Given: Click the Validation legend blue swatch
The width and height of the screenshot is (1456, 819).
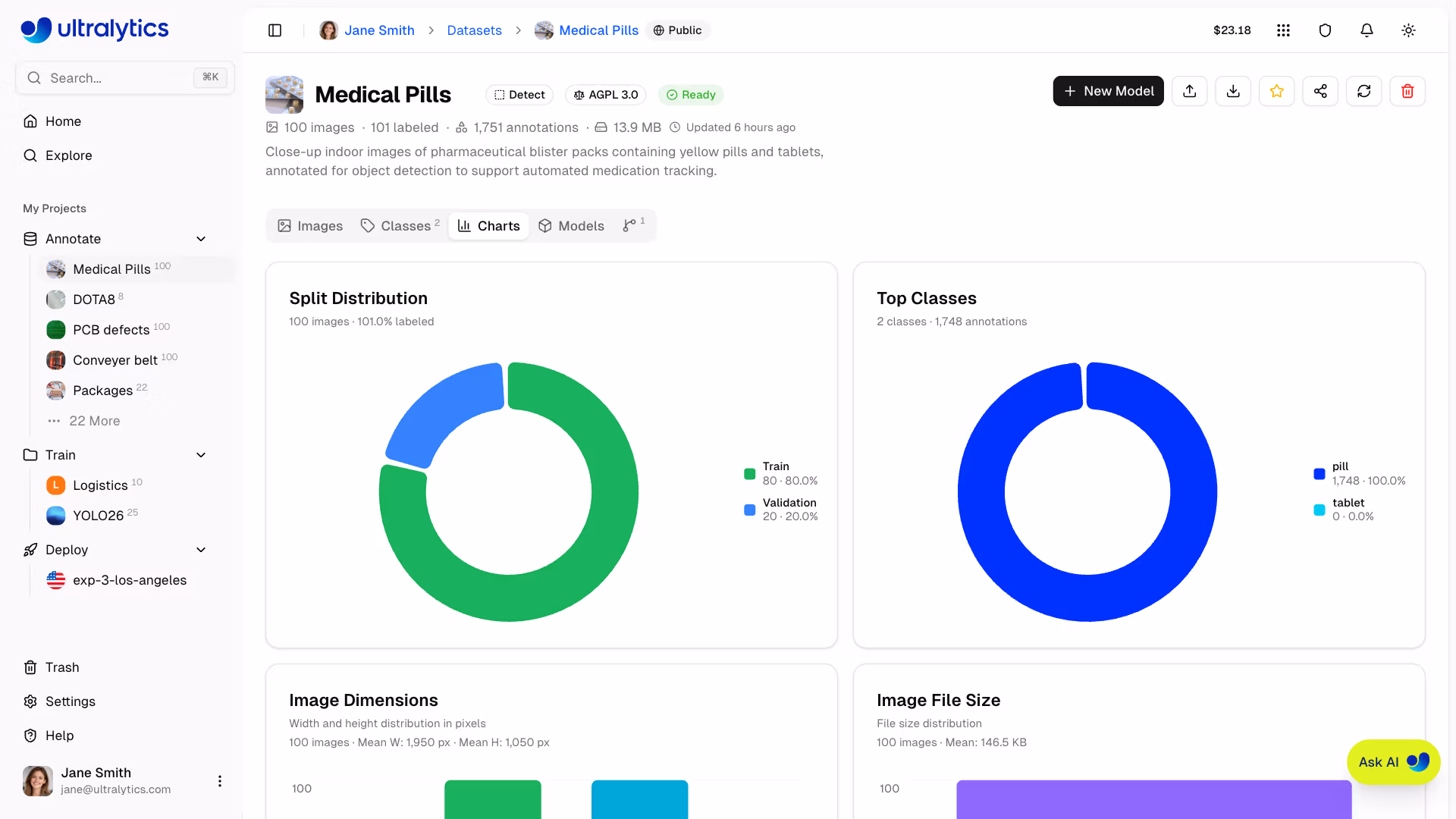Looking at the screenshot, I should (x=749, y=510).
